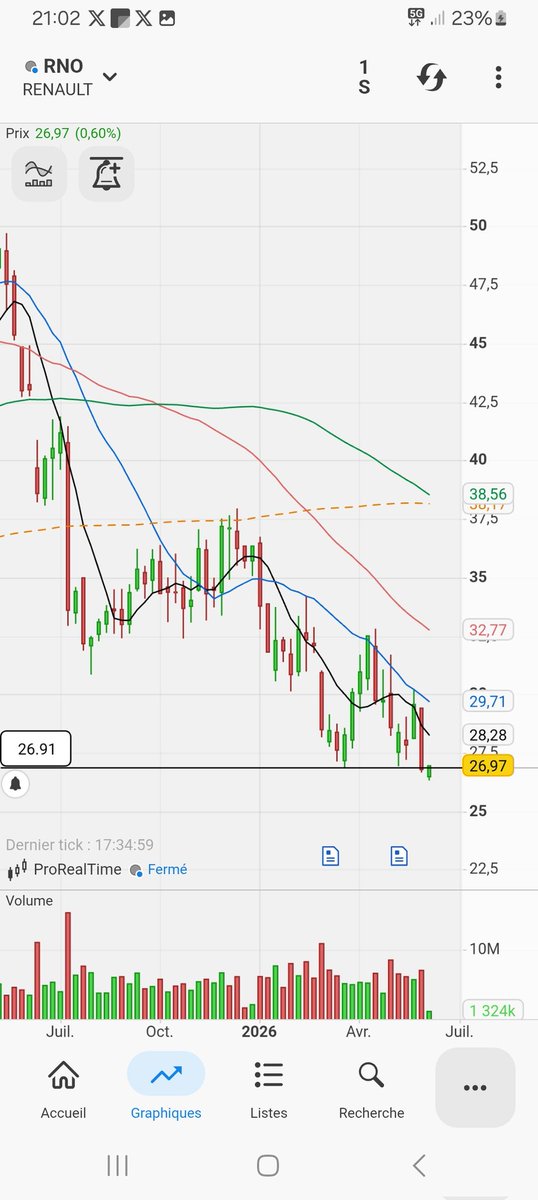Open the more options ellipsis button

point(475,1088)
